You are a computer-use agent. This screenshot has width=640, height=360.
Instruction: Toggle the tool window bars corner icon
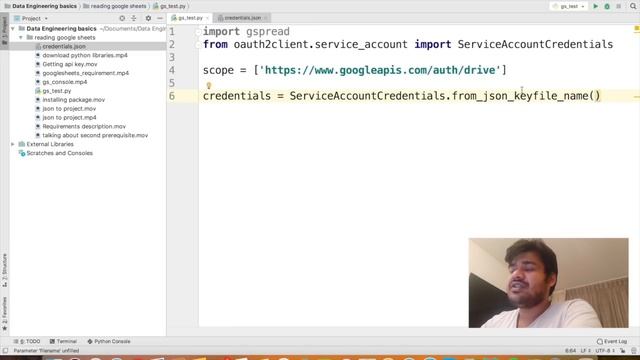click(x=5, y=351)
